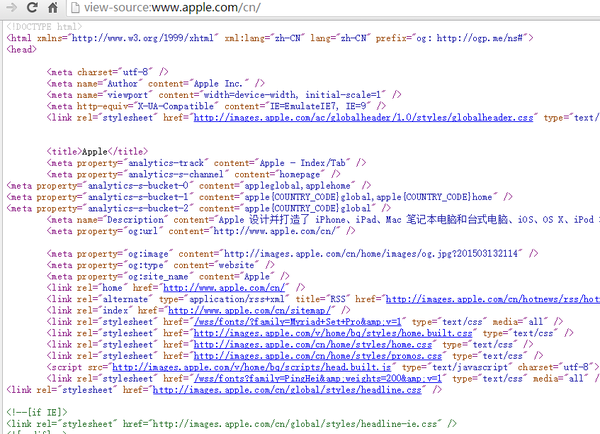Click the title Apple text
The width and height of the screenshot is (600, 434).
point(95,152)
